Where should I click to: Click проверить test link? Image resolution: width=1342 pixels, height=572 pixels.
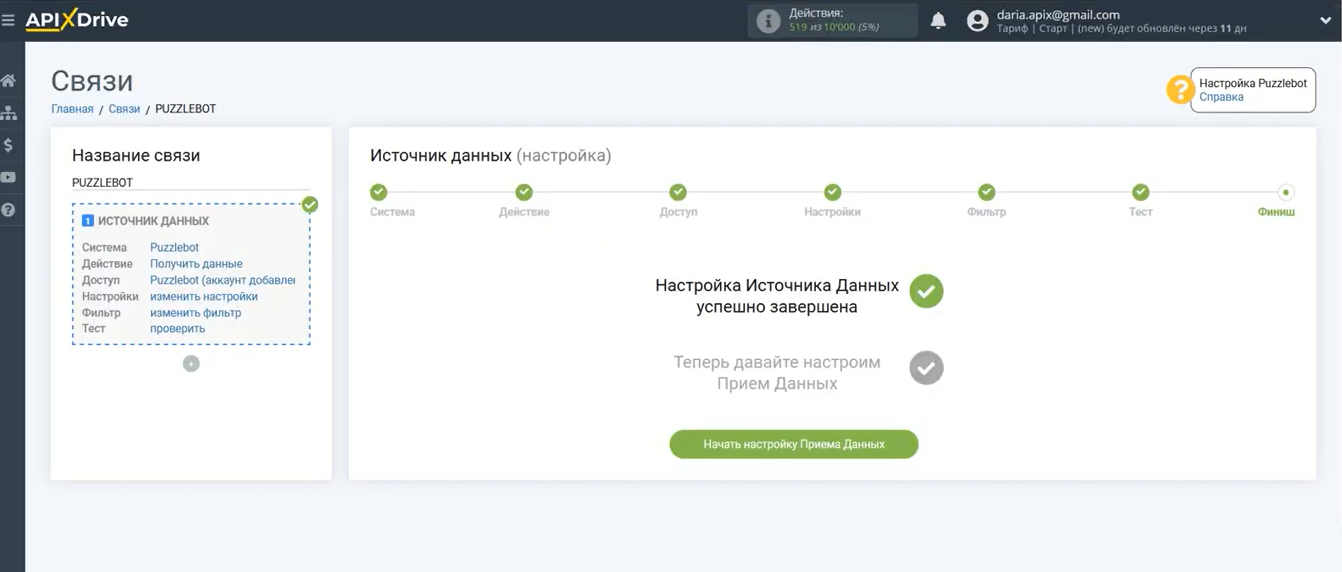point(177,328)
